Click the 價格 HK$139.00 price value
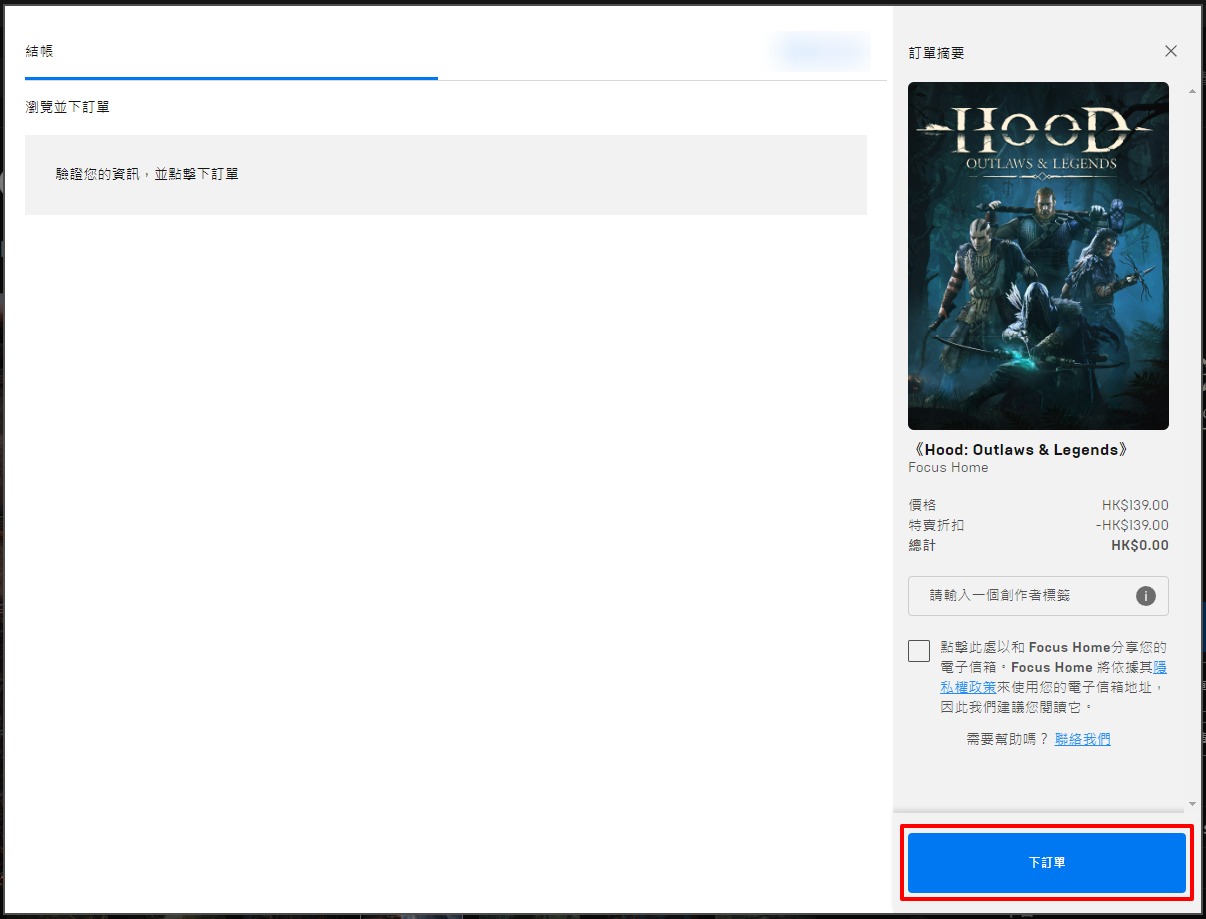The image size is (1206, 919). pos(1135,505)
